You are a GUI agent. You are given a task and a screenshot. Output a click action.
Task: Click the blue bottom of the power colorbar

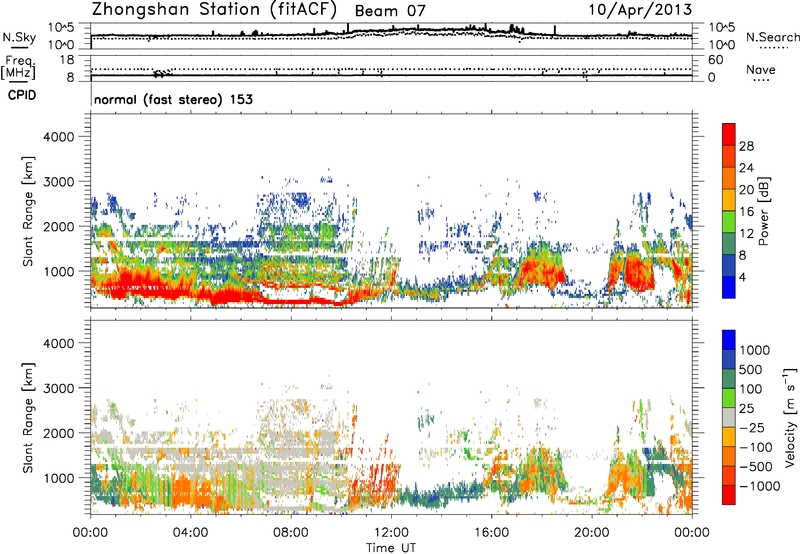[729, 287]
